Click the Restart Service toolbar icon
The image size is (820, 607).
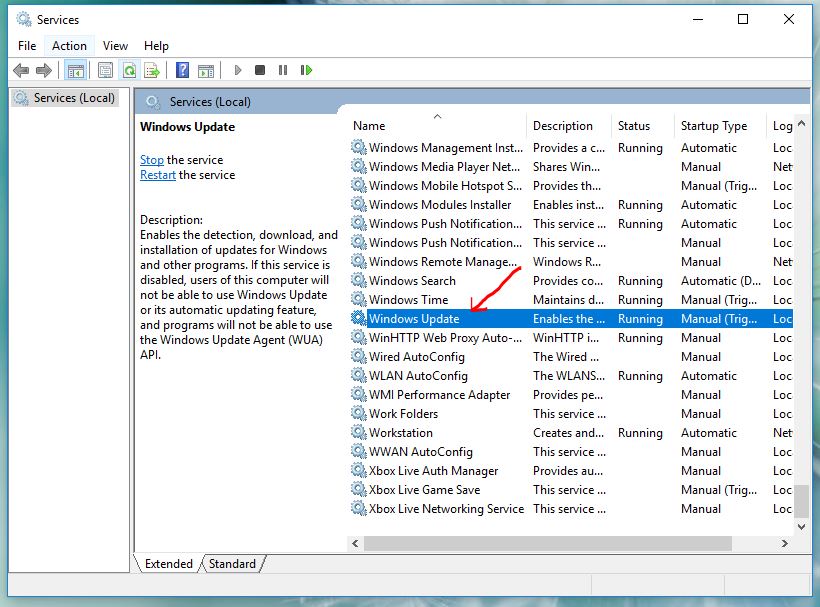pos(306,70)
